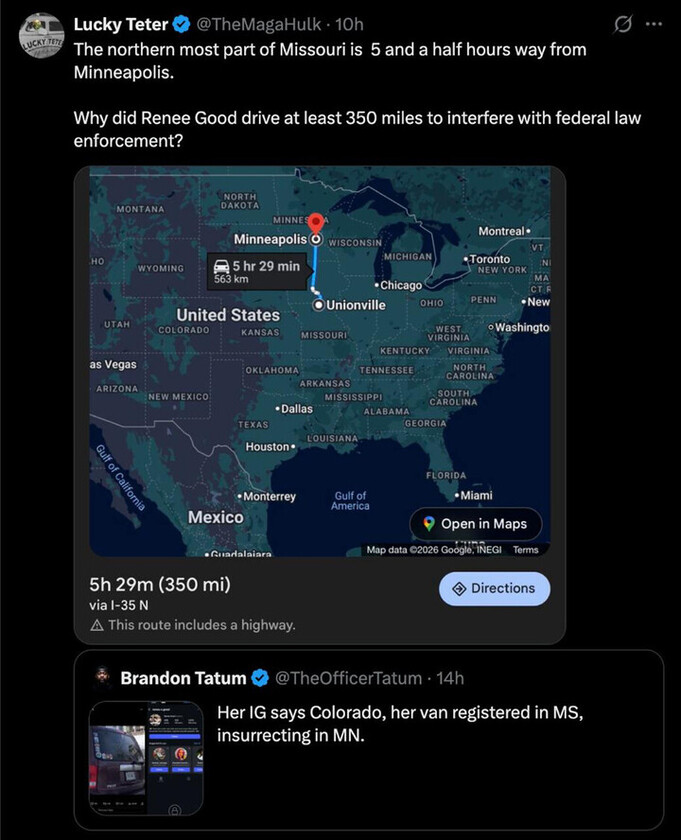681x840 pixels.
Task: Click the highway warning triangle icon
Action: (x=97, y=625)
